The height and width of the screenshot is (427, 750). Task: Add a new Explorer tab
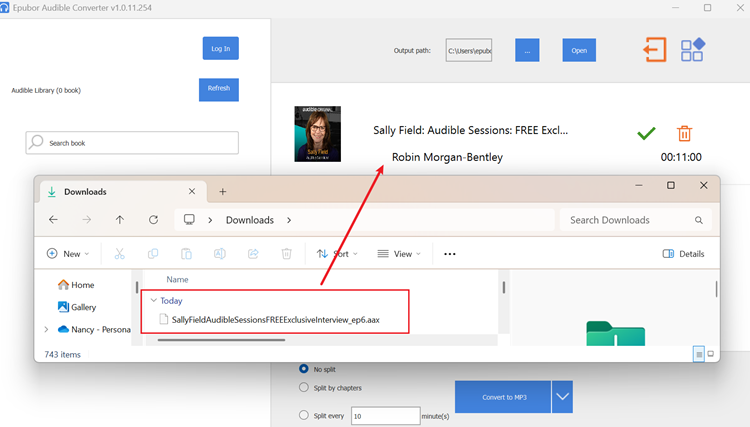[x=222, y=192]
